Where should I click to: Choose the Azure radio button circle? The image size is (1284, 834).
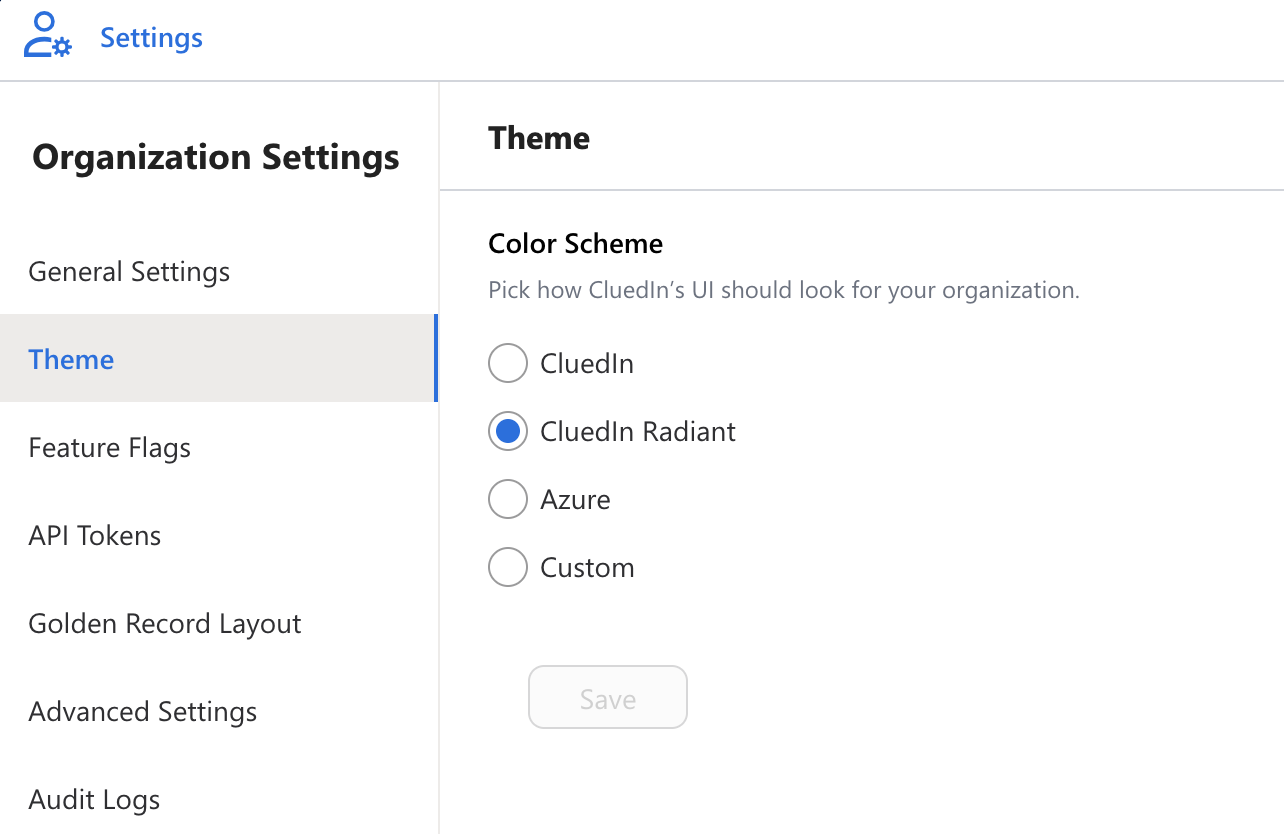[508, 499]
